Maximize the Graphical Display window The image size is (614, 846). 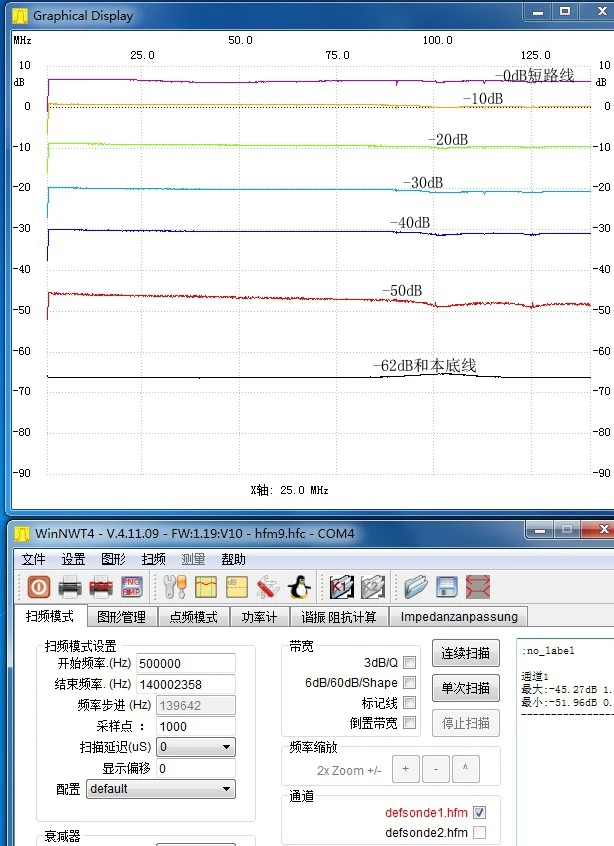[565, 11]
